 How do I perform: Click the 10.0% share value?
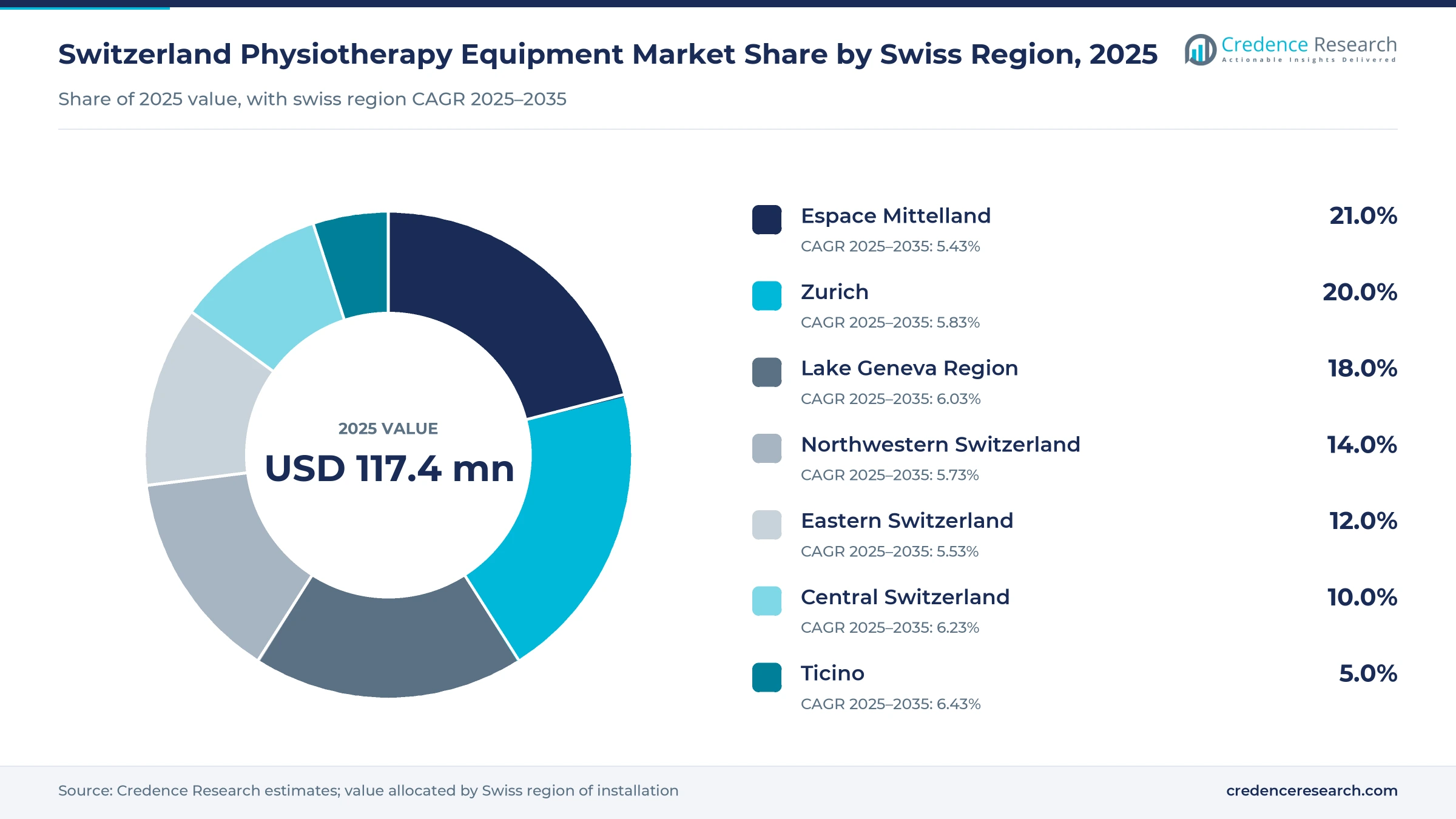point(1363,597)
